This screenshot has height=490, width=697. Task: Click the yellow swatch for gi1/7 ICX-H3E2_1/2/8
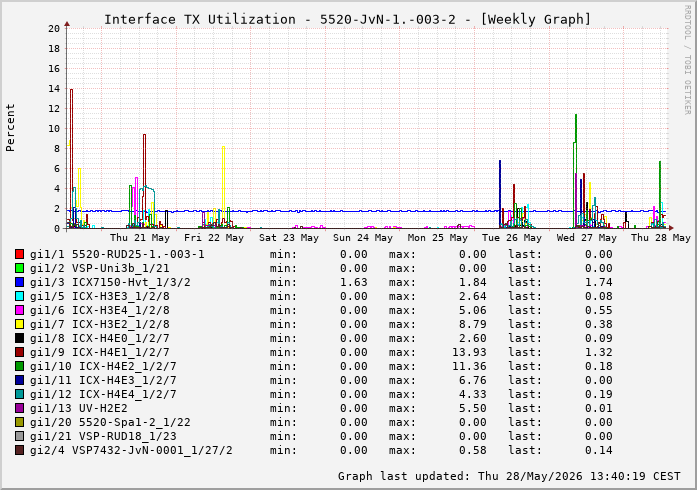(19, 324)
